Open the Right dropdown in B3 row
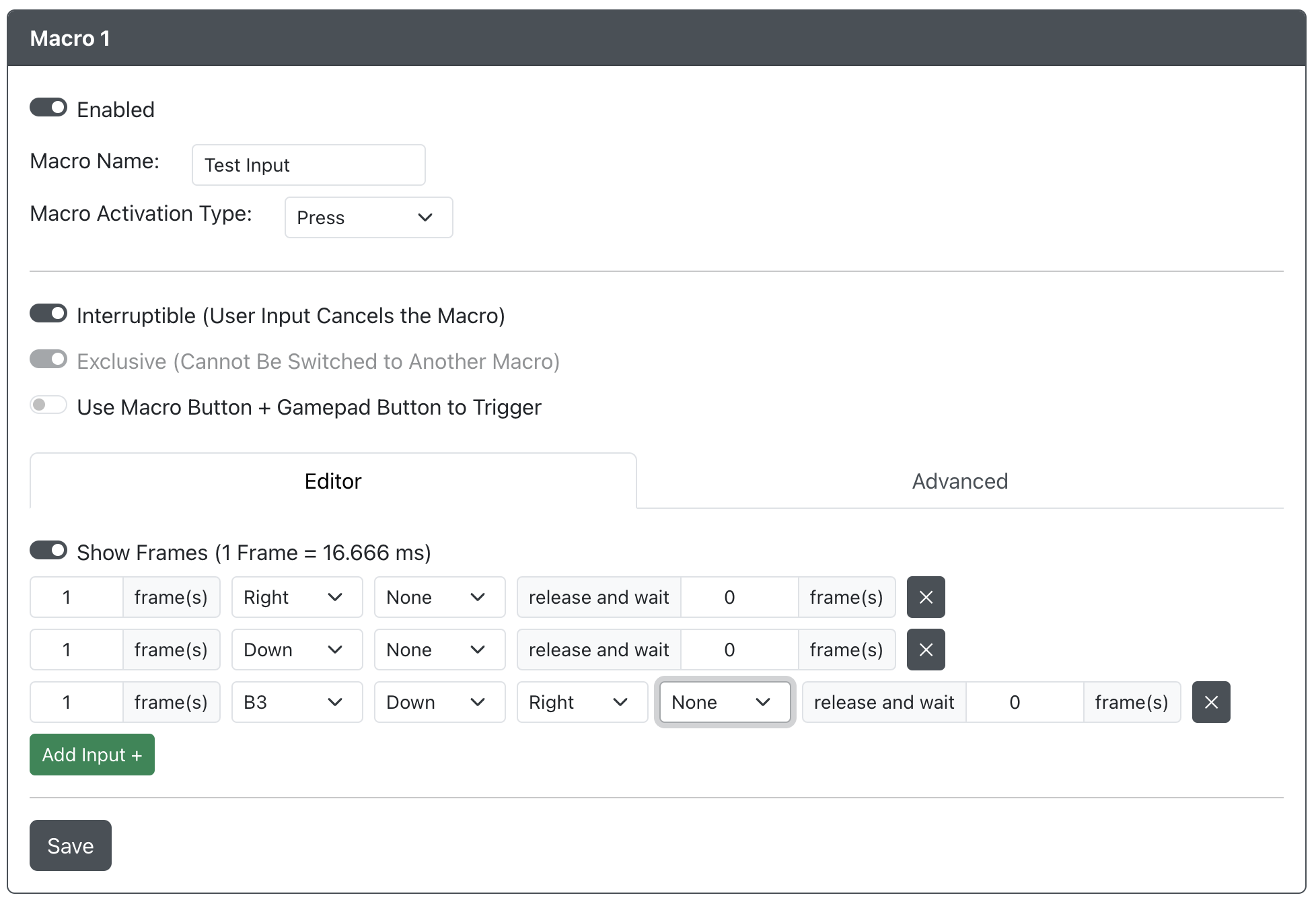Image resolution: width=1316 pixels, height=906 pixels. 583,702
